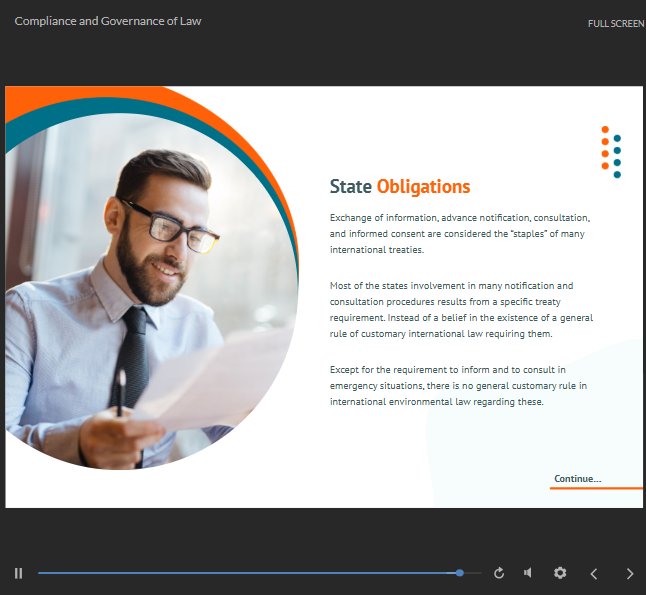Click the unplayed end of the seekbar
This screenshot has height=595, width=646.
click(x=473, y=573)
